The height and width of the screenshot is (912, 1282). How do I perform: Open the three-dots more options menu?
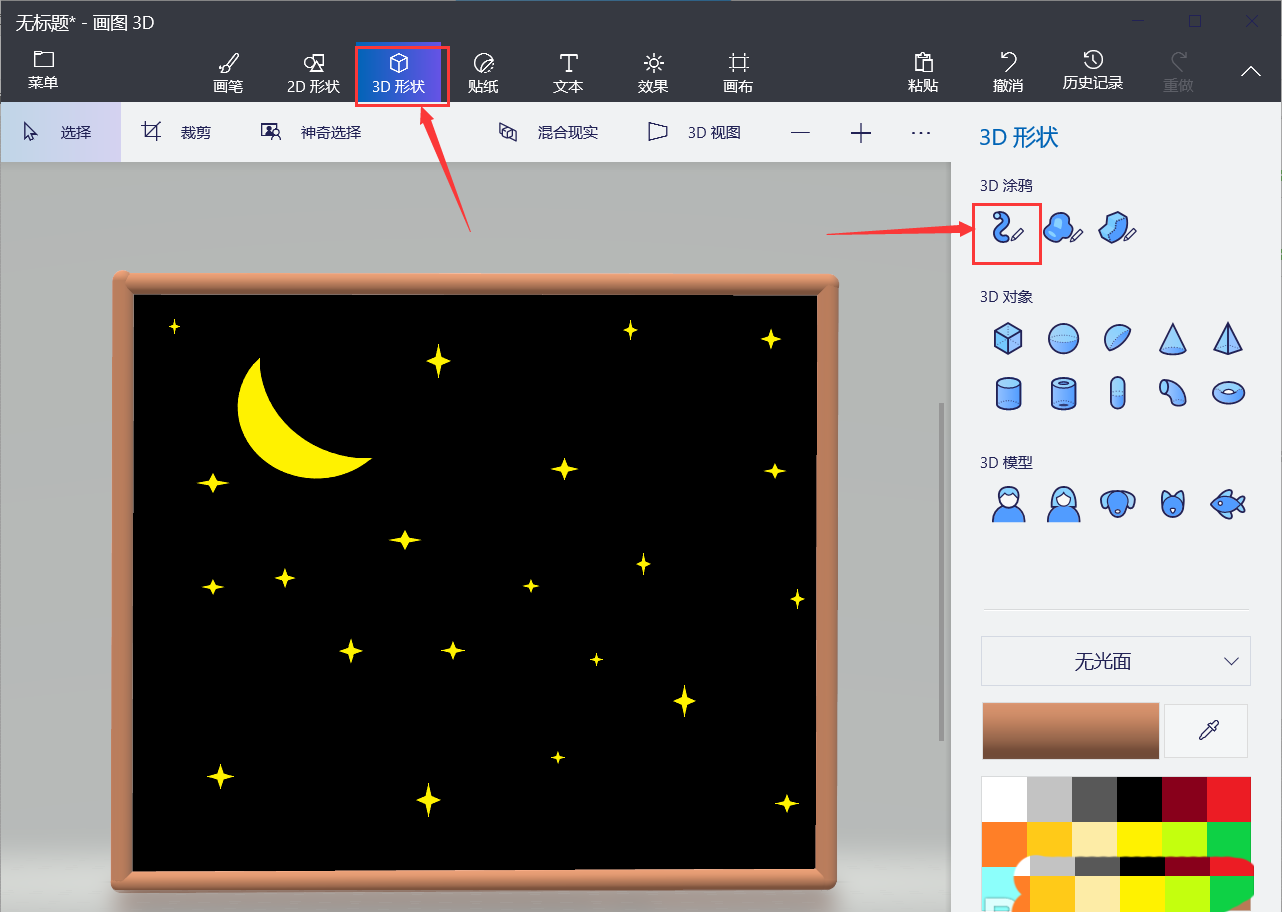(922, 133)
